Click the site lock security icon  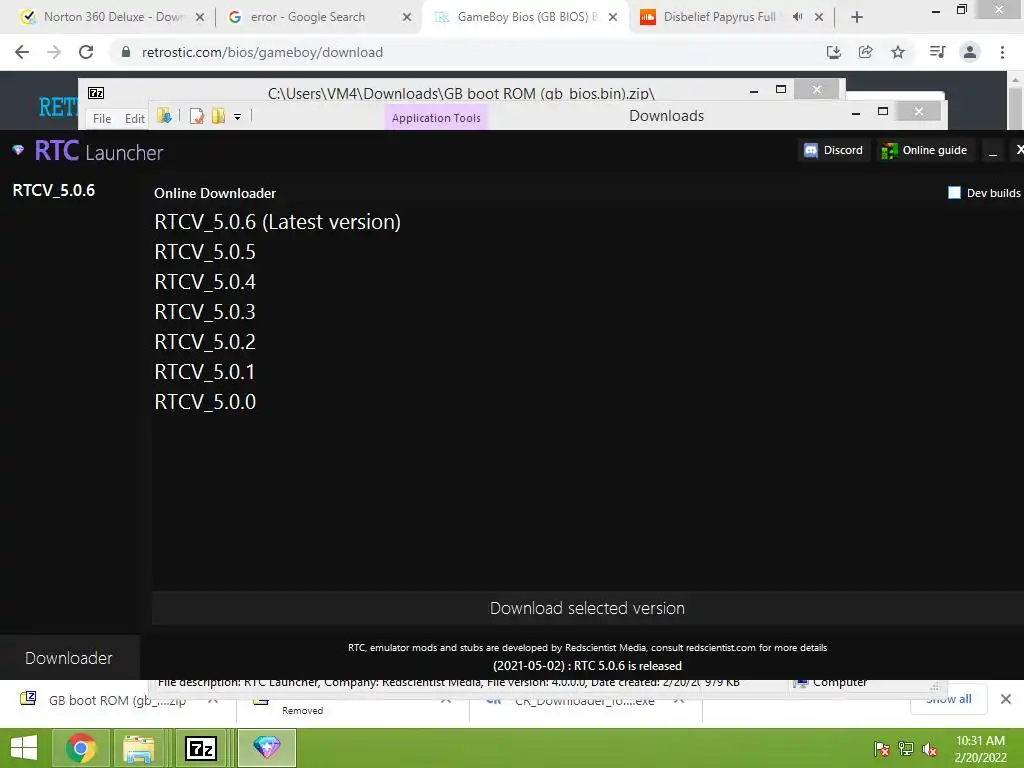tap(126, 52)
